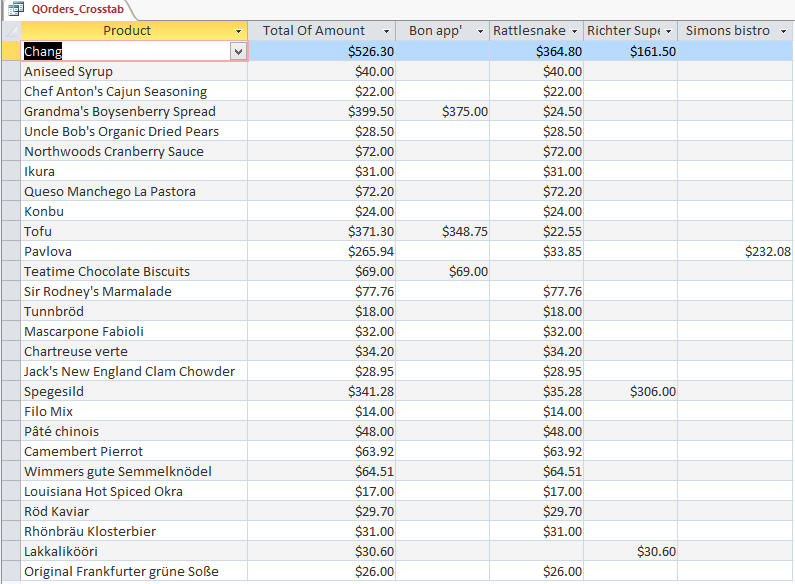This screenshot has width=795, height=584.
Task: Select the Product column header label
Action: pyautogui.click(x=127, y=31)
